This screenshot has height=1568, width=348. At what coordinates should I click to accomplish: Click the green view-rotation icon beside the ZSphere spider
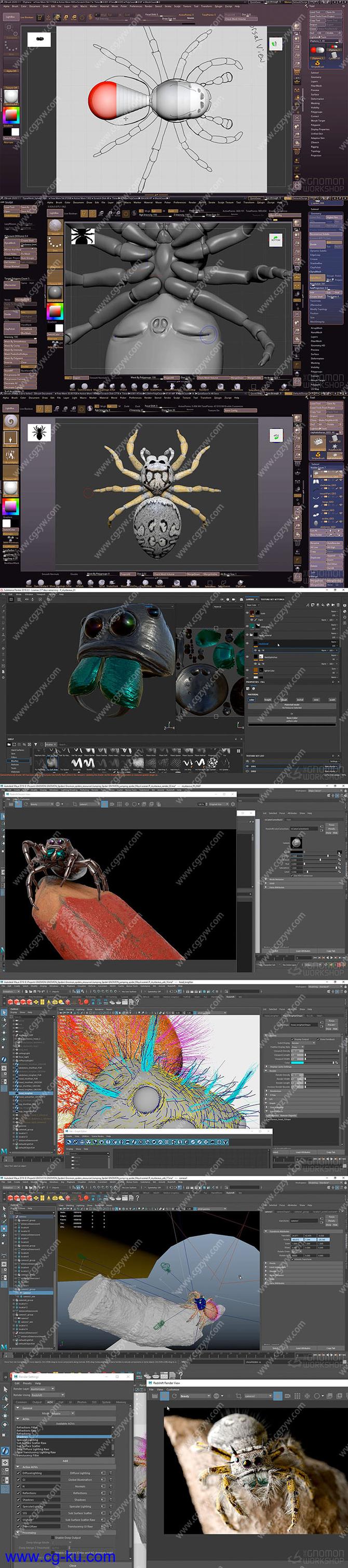pos(276,44)
